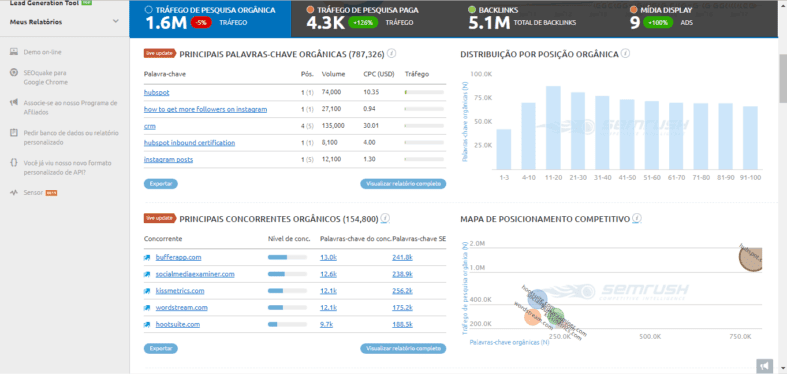Click the competition level bar for bufferapp.com
Image resolution: width=787 pixels, height=374 pixels.
pos(288,258)
